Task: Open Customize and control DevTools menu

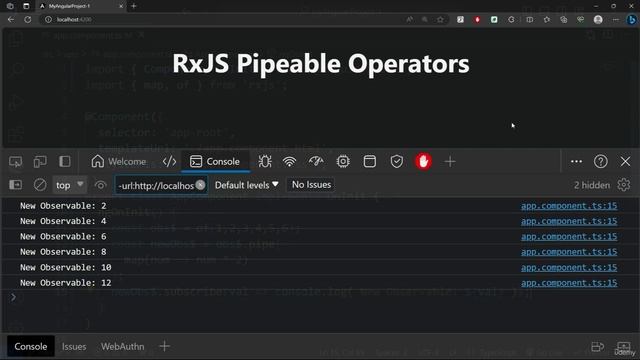Action: click(x=576, y=162)
